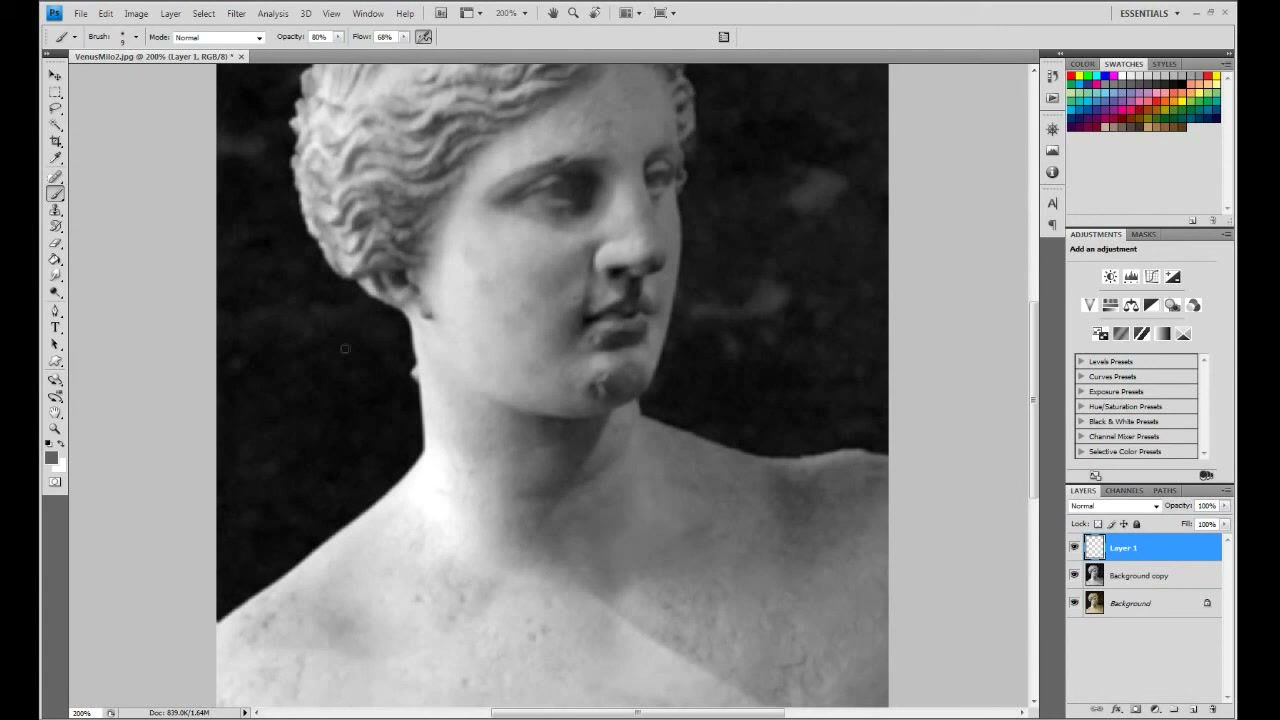
Task: Create a new layer
Action: tap(1193, 709)
